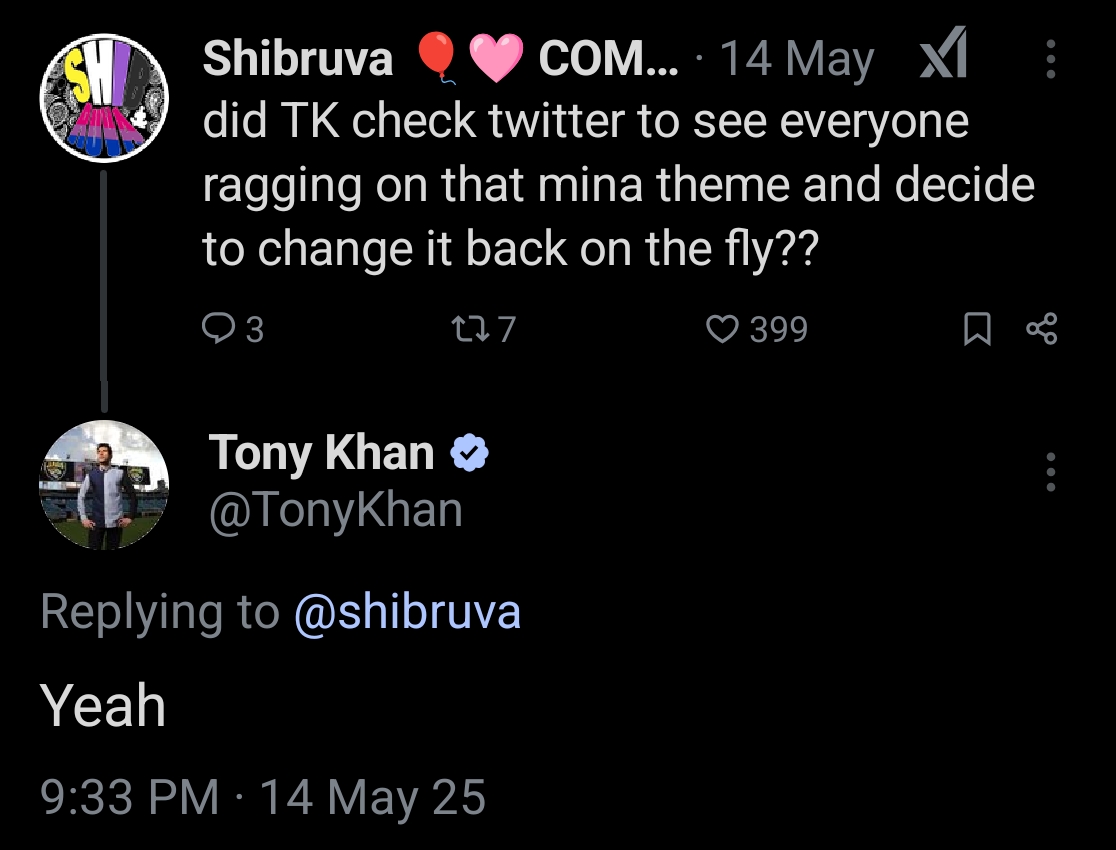The height and width of the screenshot is (850, 1116).
Task: Follow the @shibruva mention link
Action: 407,611
